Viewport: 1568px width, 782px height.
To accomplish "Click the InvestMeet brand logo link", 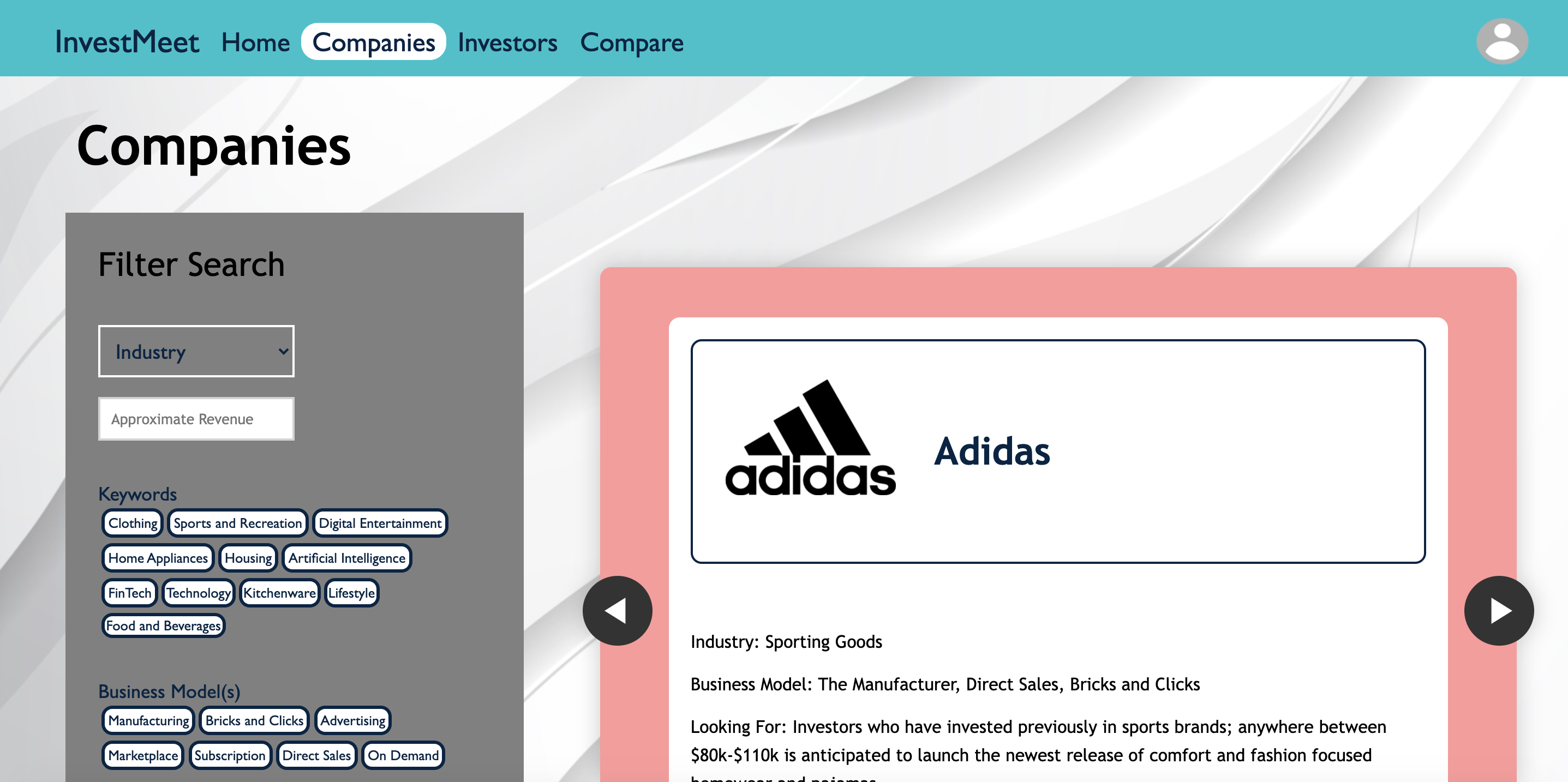I will pyautogui.click(x=127, y=42).
